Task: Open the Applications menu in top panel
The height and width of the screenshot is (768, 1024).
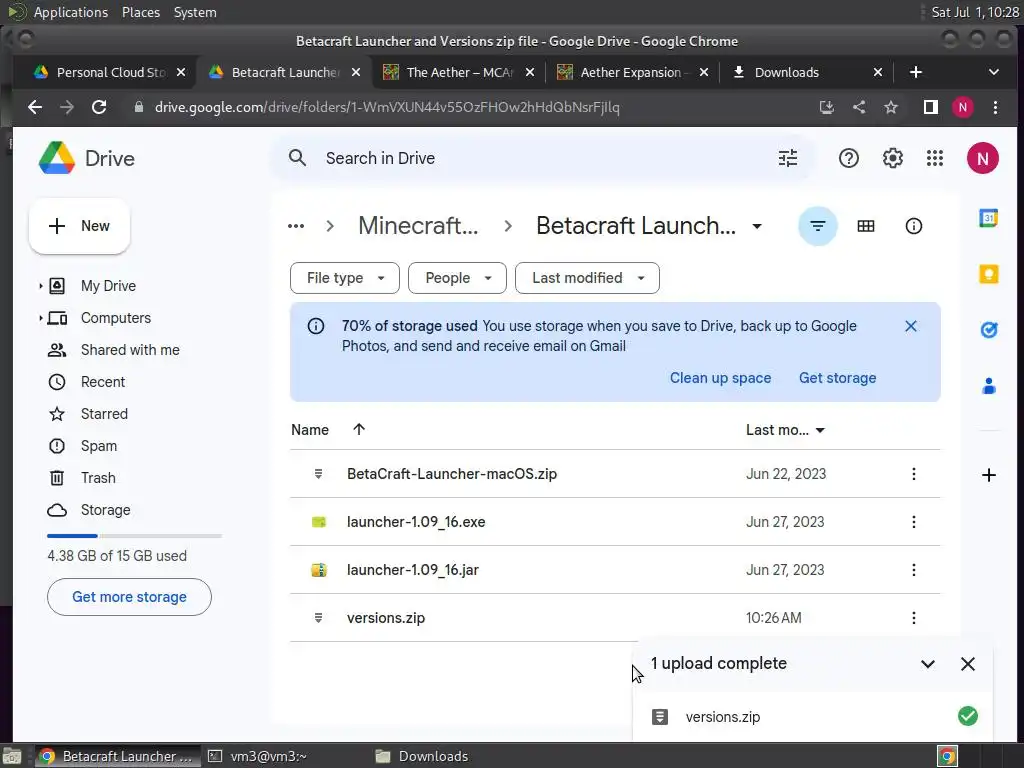Action: 71,12
